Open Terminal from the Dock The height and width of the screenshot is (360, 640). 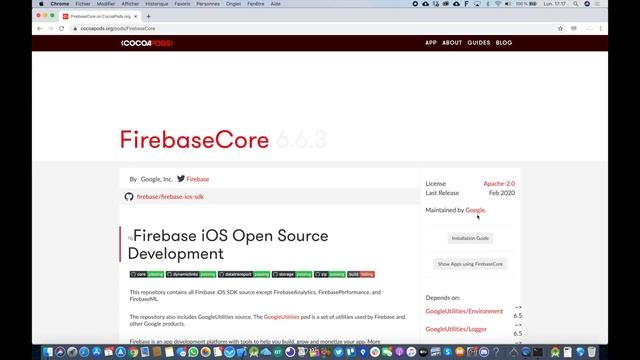tap(538, 352)
